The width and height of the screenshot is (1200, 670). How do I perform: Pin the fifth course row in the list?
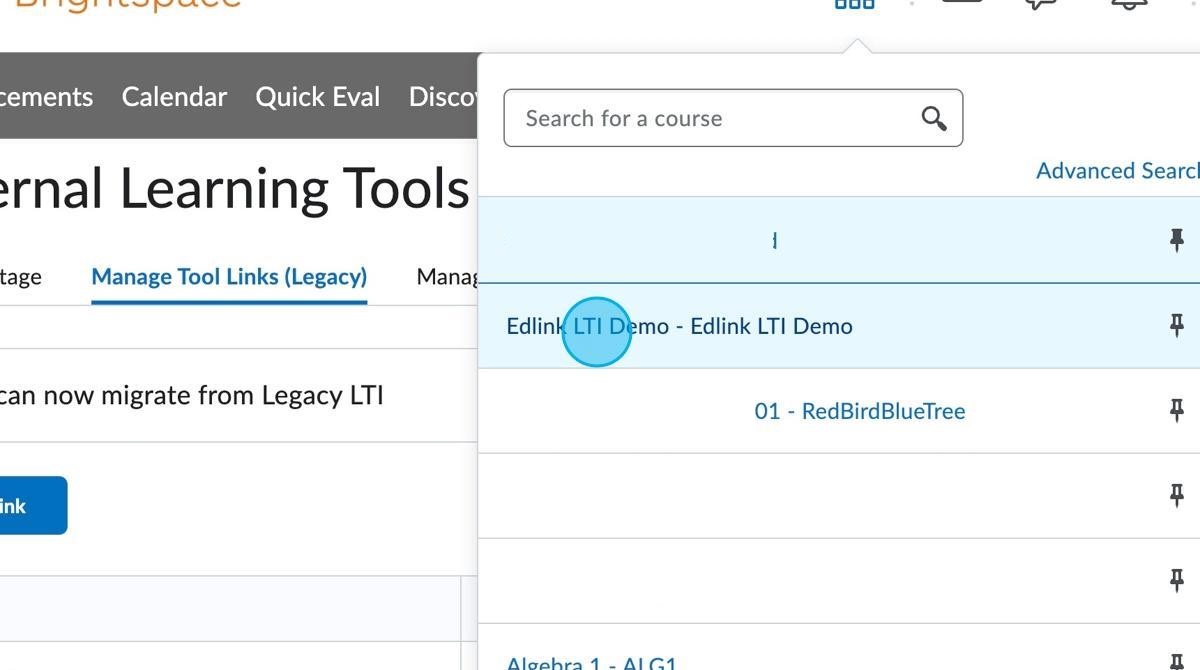tap(1177, 580)
